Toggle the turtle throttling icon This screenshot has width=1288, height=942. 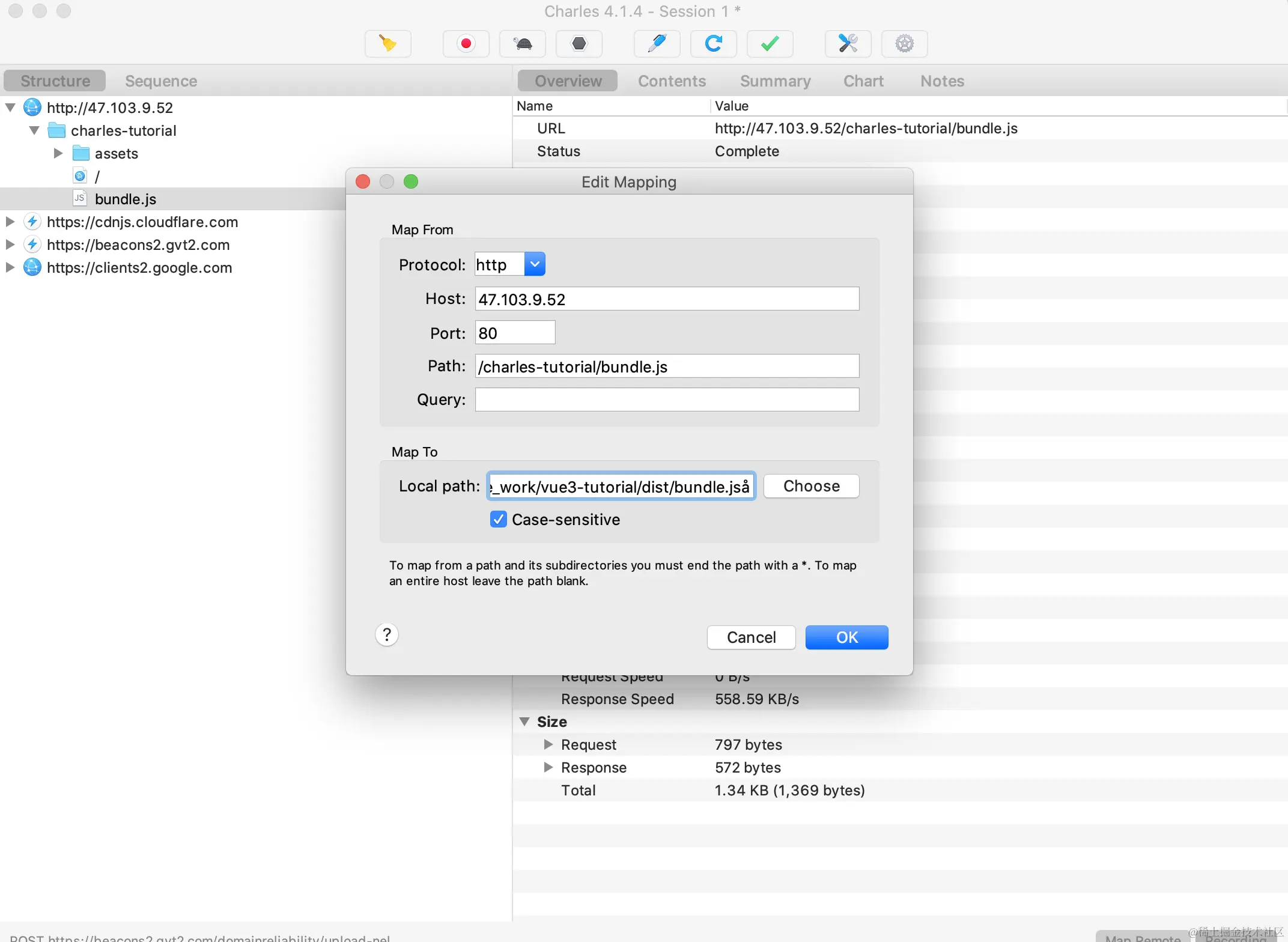[x=523, y=44]
